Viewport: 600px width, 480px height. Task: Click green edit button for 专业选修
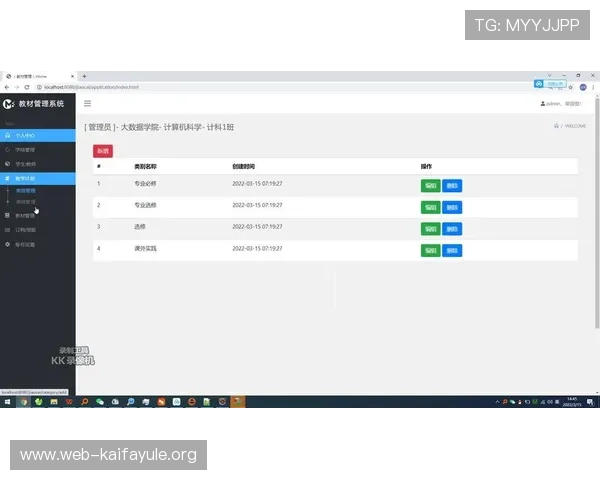pyautogui.click(x=430, y=207)
